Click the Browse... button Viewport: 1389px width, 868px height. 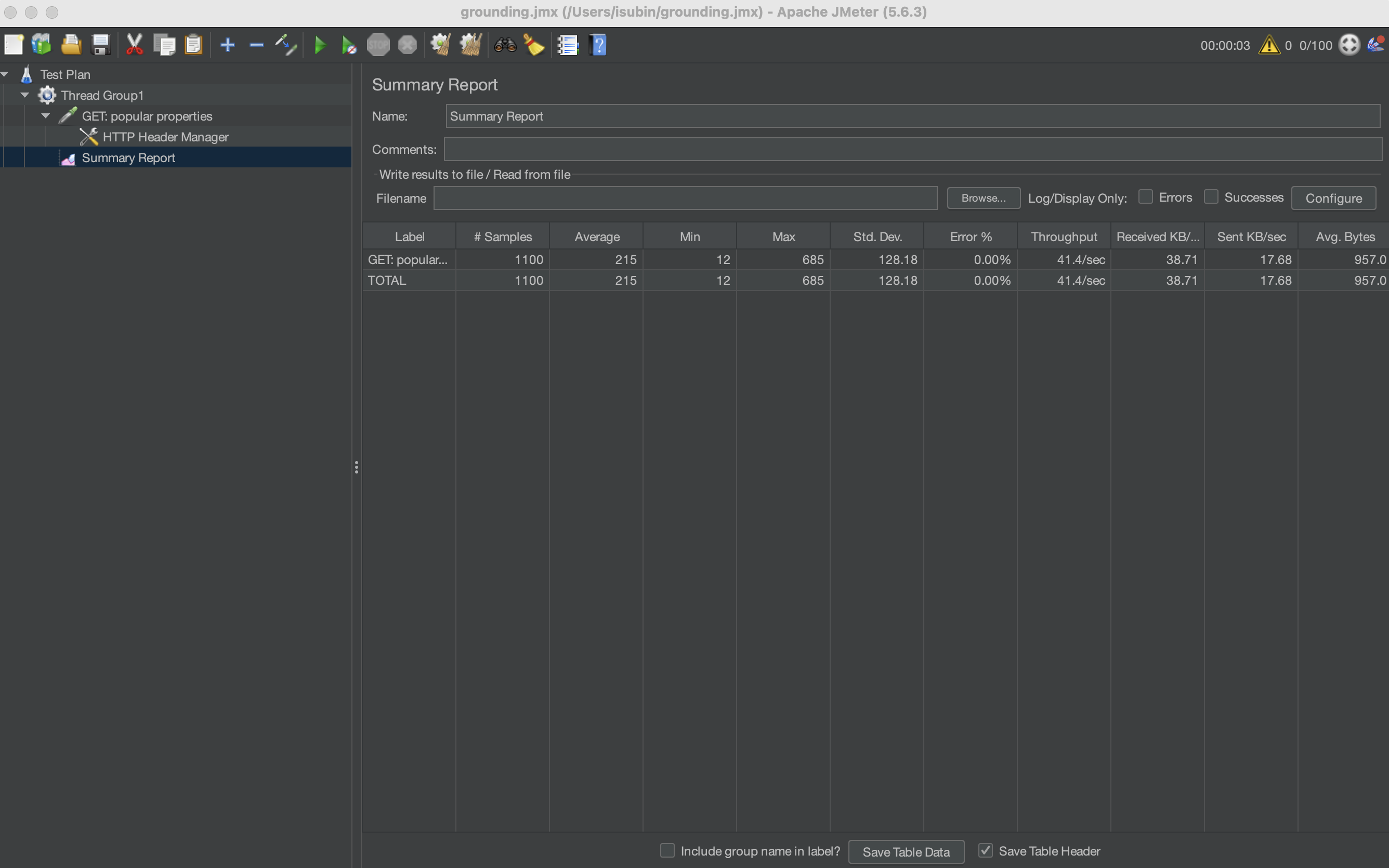pos(983,198)
